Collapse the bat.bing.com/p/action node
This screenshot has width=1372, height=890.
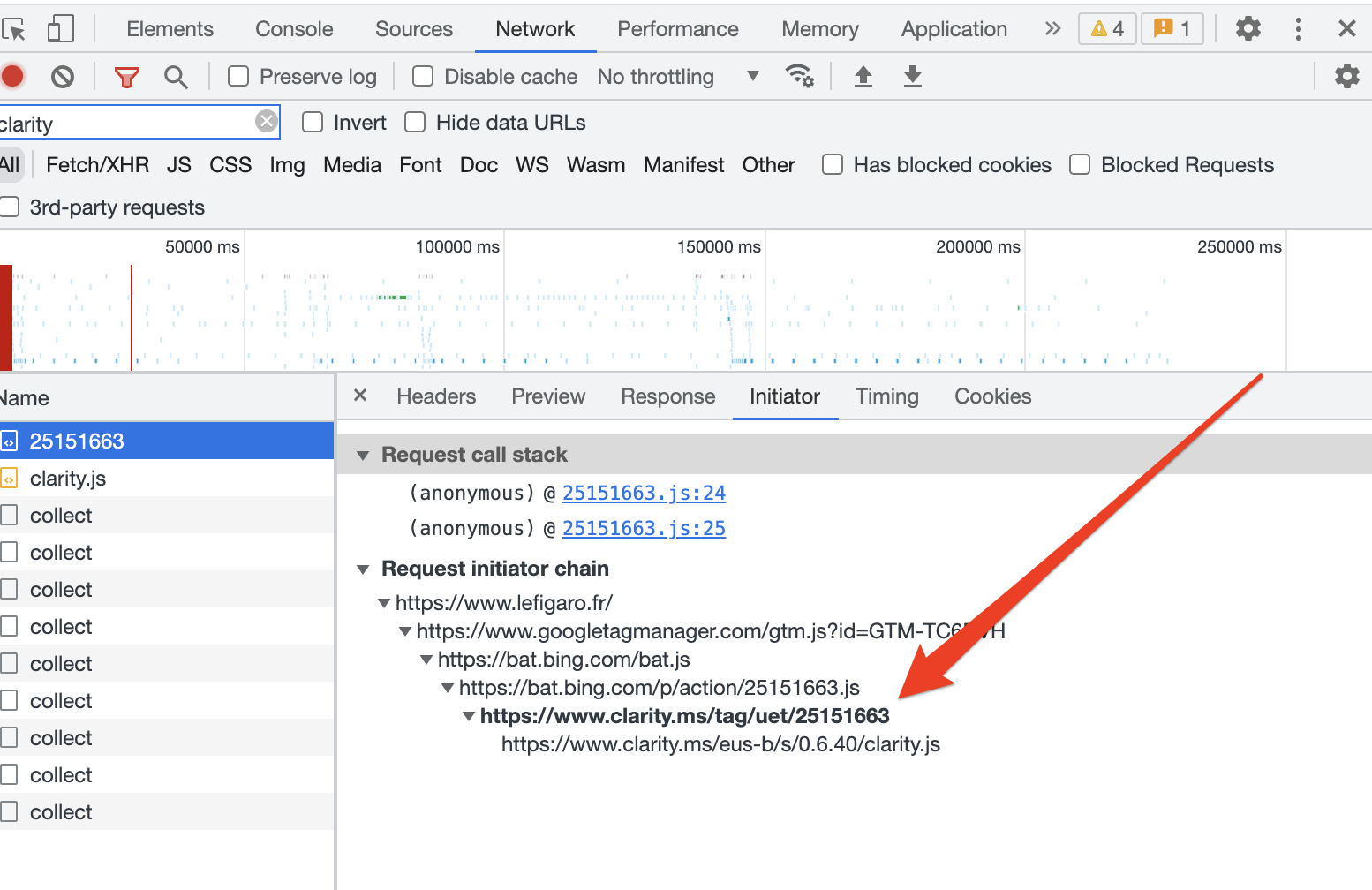click(x=447, y=688)
